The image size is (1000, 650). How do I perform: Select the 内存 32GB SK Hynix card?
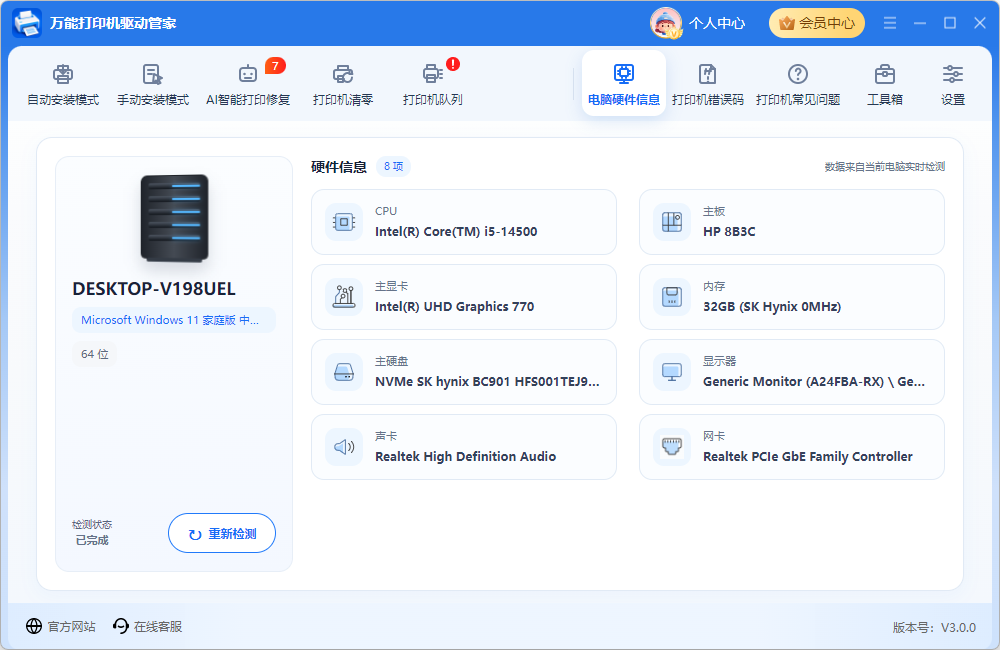791,297
